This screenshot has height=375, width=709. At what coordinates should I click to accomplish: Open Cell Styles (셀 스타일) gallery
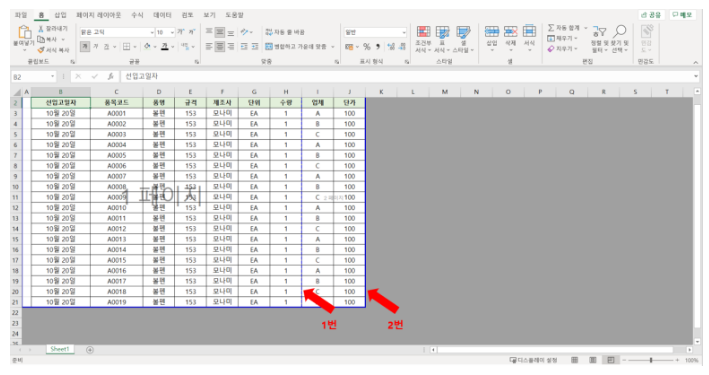tap(463, 39)
